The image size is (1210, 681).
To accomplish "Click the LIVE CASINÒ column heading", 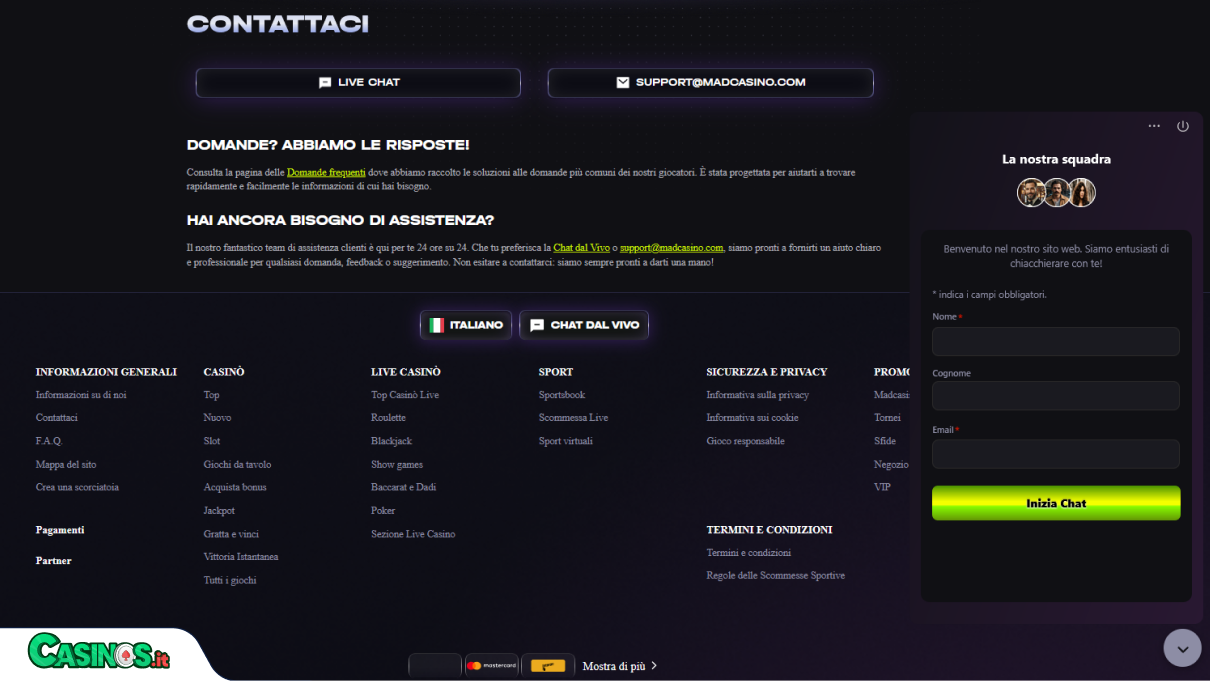I will tap(406, 372).
